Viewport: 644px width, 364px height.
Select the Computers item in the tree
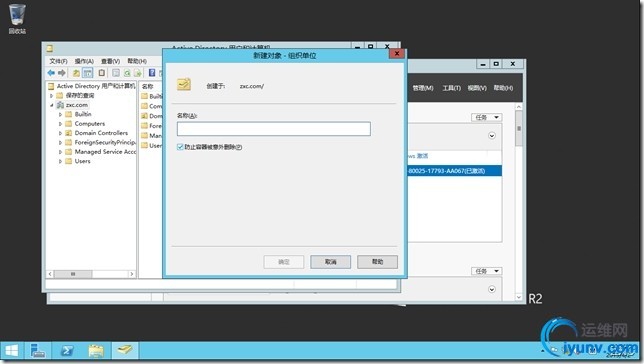(90, 124)
